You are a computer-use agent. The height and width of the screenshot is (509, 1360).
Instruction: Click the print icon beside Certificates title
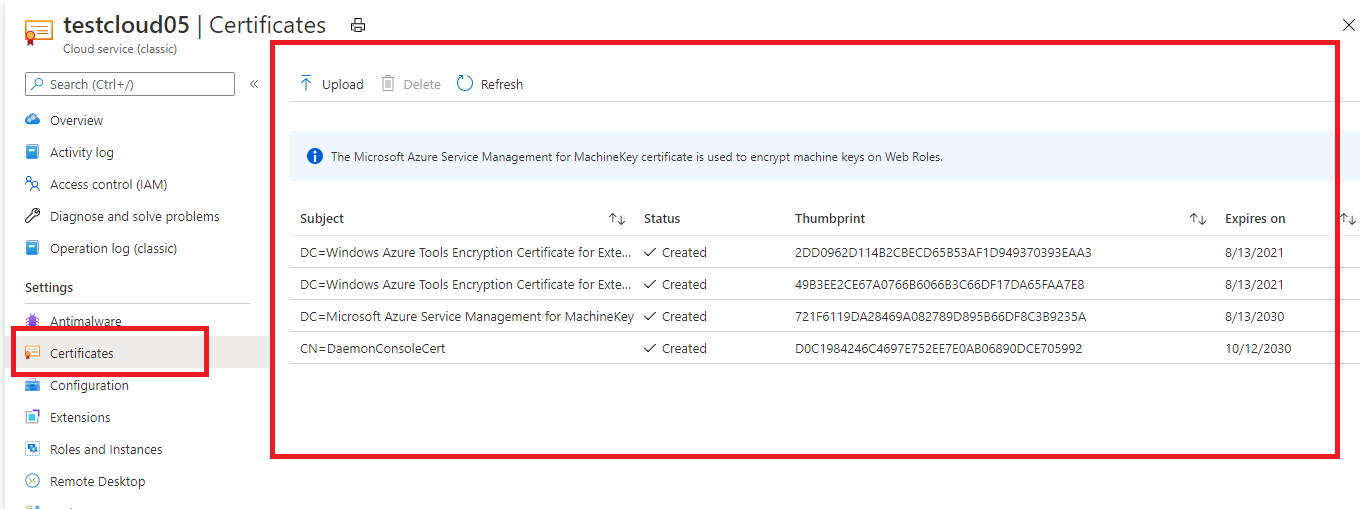(358, 26)
